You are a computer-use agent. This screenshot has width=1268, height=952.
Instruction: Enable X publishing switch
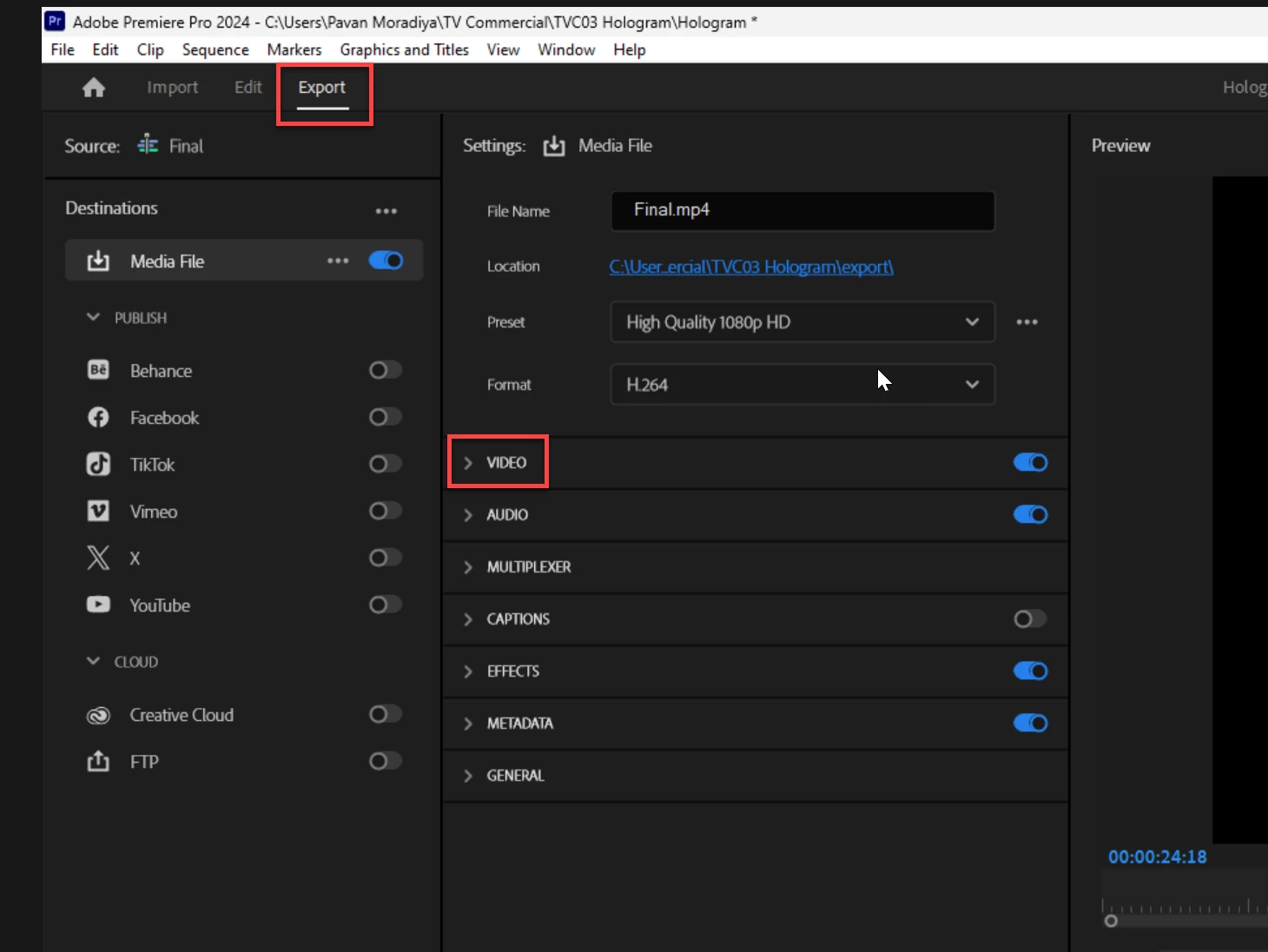pyautogui.click(x=386, y=558)
